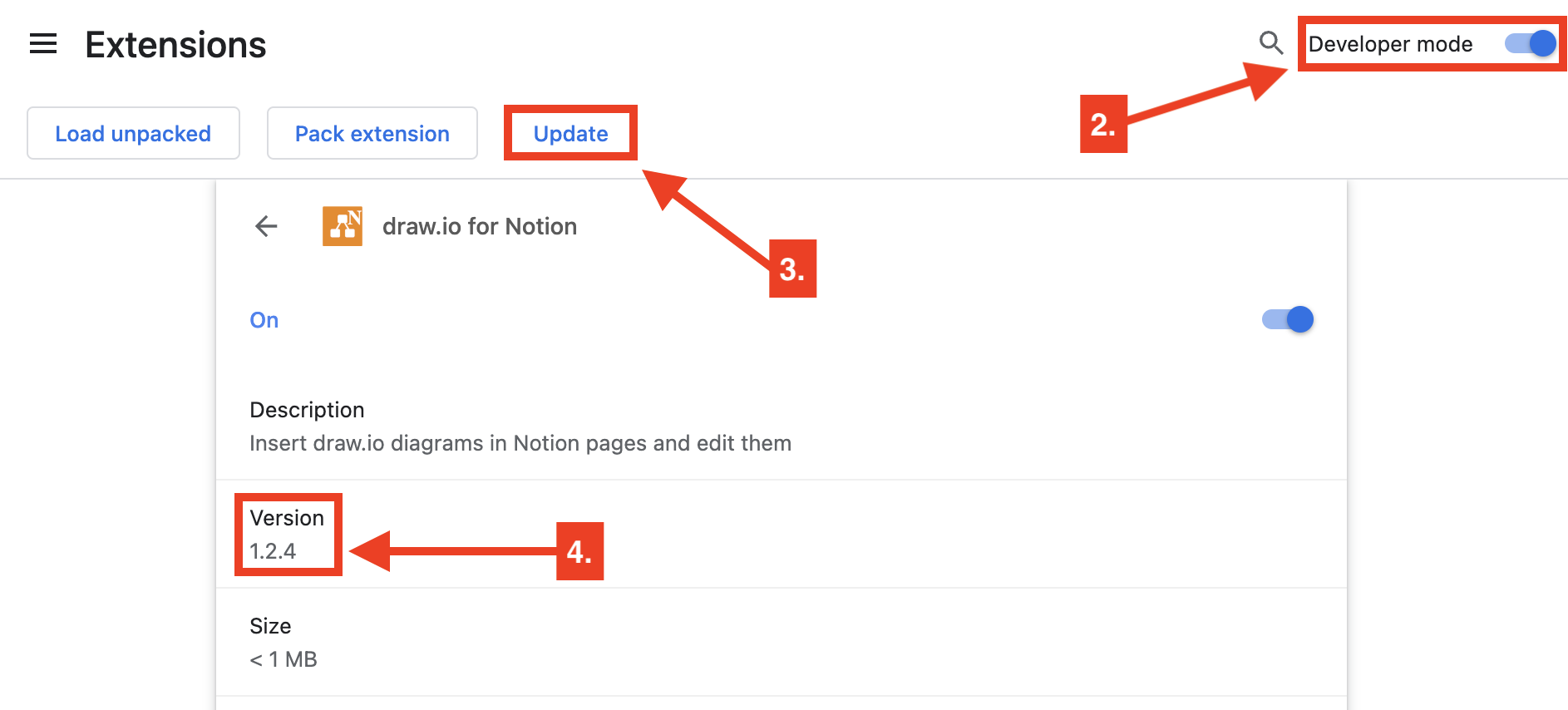
Task: Click the red box labeled 2
Action: pos(1103,125)
